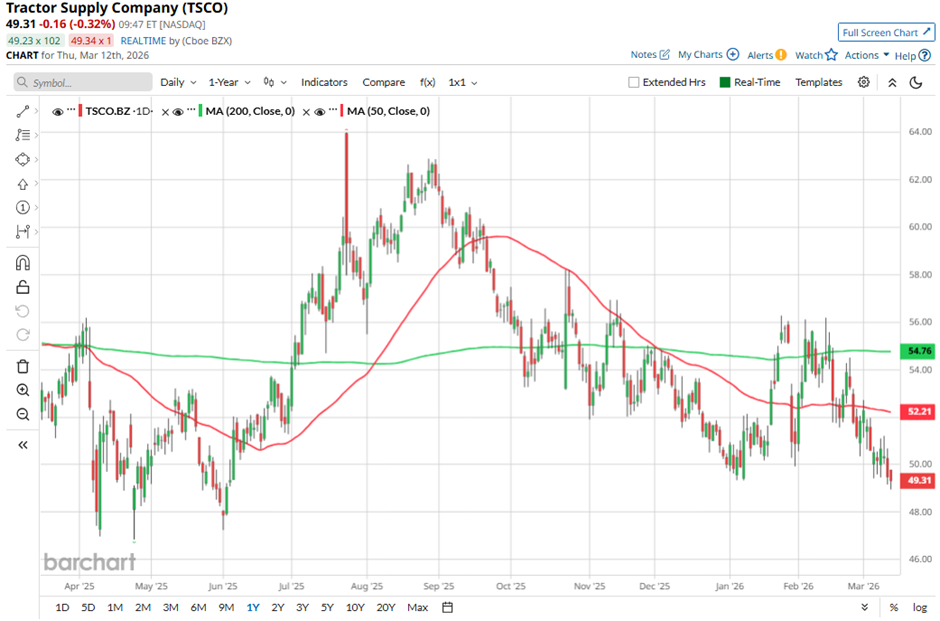Activate the magnet snap tool

[x=22, y=263]
